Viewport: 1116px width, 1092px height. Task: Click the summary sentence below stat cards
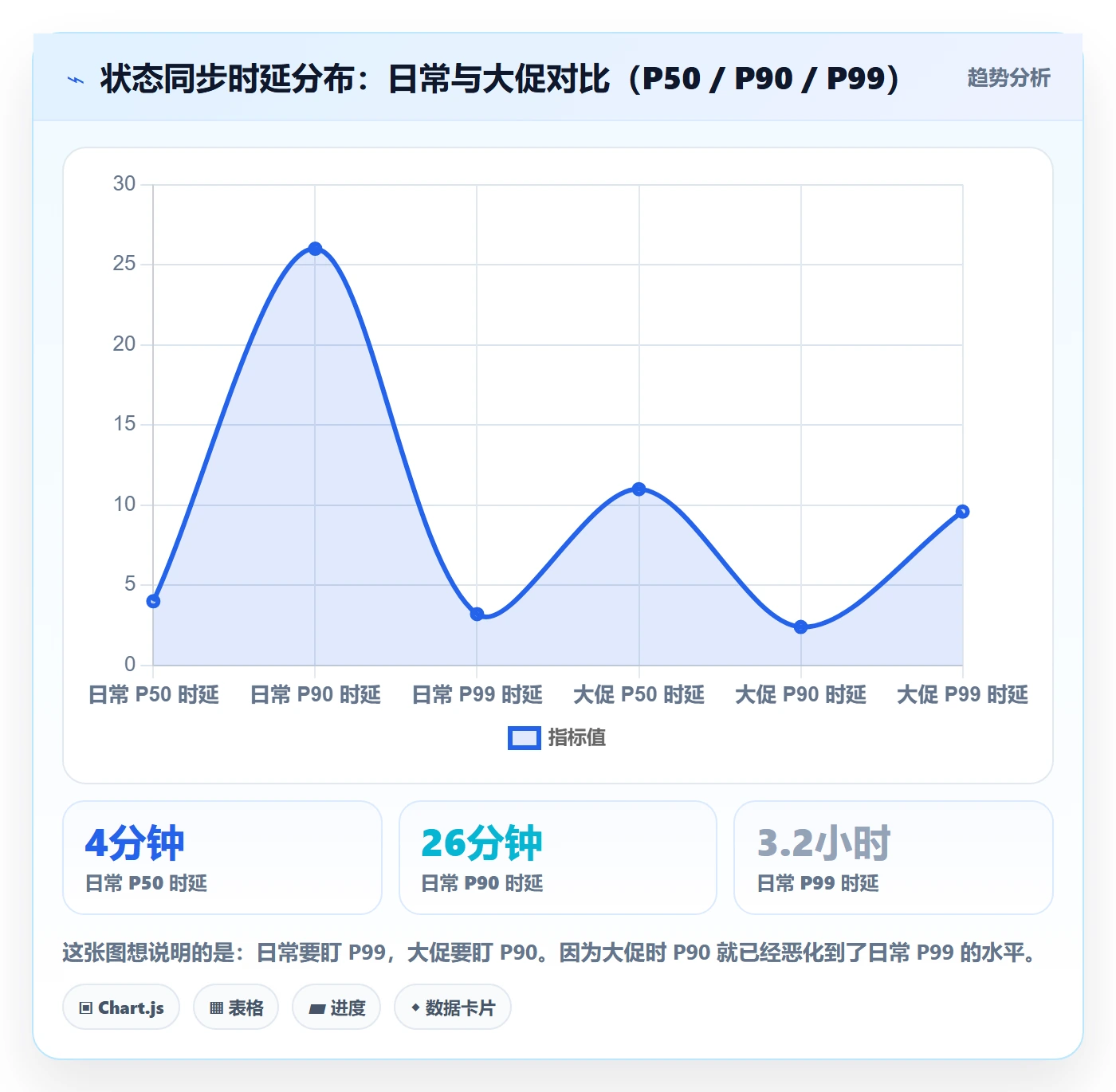(x=550, y=953)
